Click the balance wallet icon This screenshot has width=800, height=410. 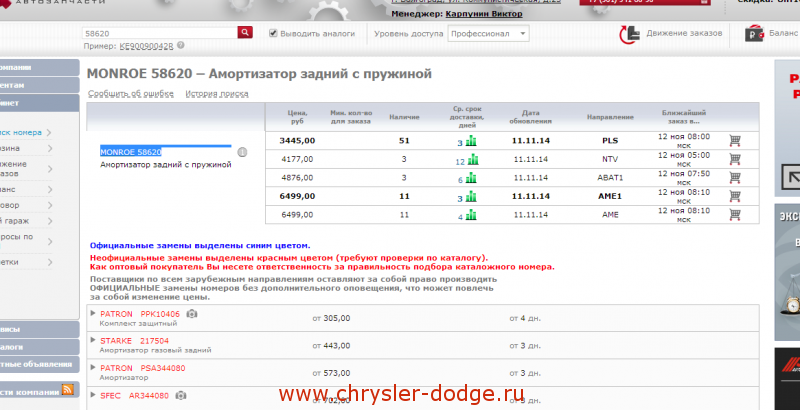[x=754, y=34]
